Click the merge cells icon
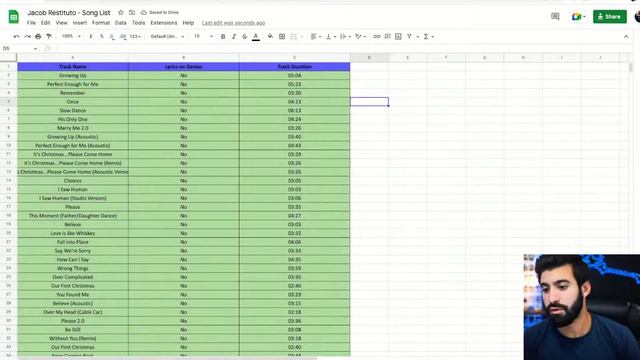Screen dimensions: 640x360 tap(293, 37)
